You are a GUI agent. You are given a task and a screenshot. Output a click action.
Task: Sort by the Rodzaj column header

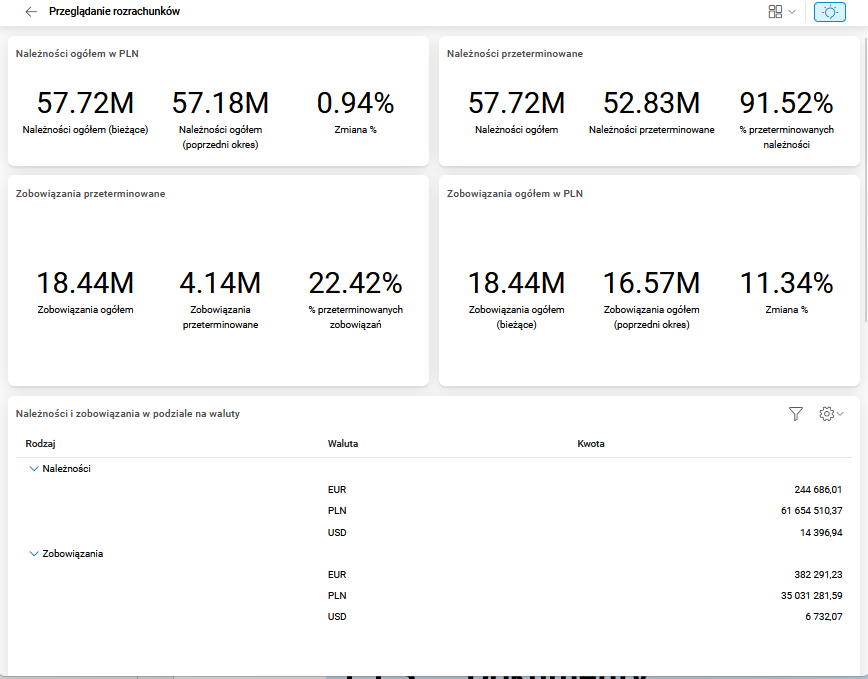tap(40, 443)
